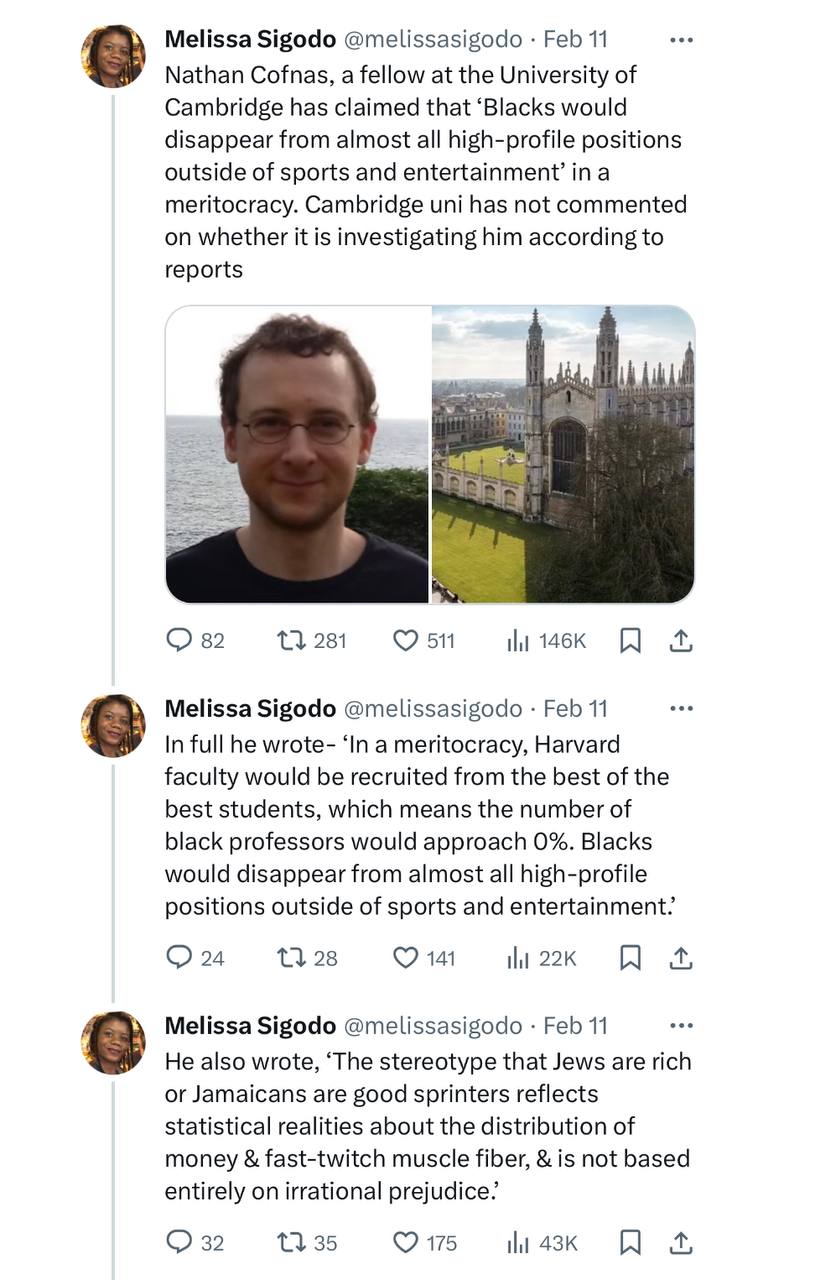Repost the tweet with 28 reposts

pos(291,958)
